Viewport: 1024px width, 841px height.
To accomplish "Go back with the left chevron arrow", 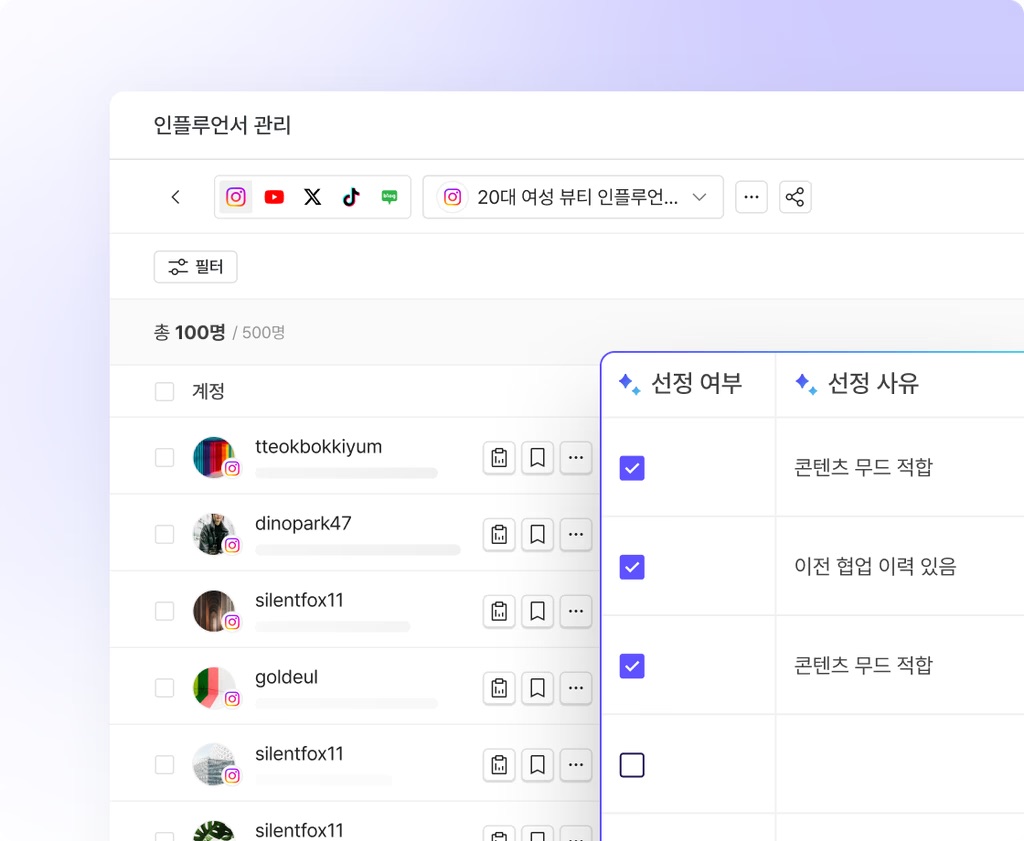I will click(x=175, y=197).
